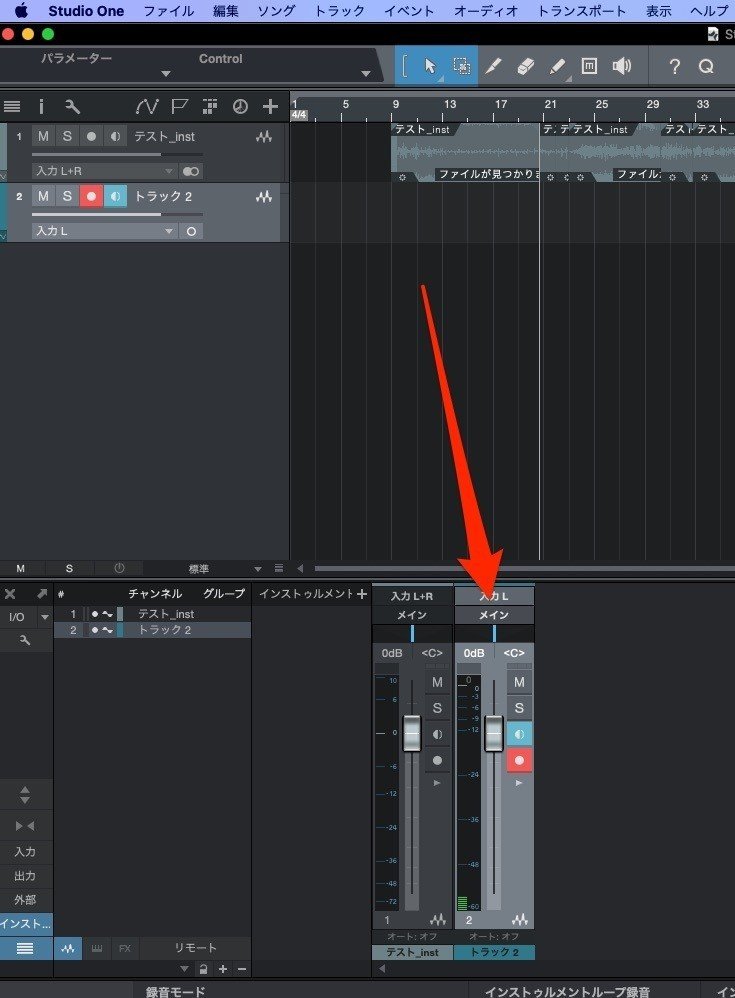Disarm record on トラック 2 track
The image size is (735, 998).
pos(91,196)
